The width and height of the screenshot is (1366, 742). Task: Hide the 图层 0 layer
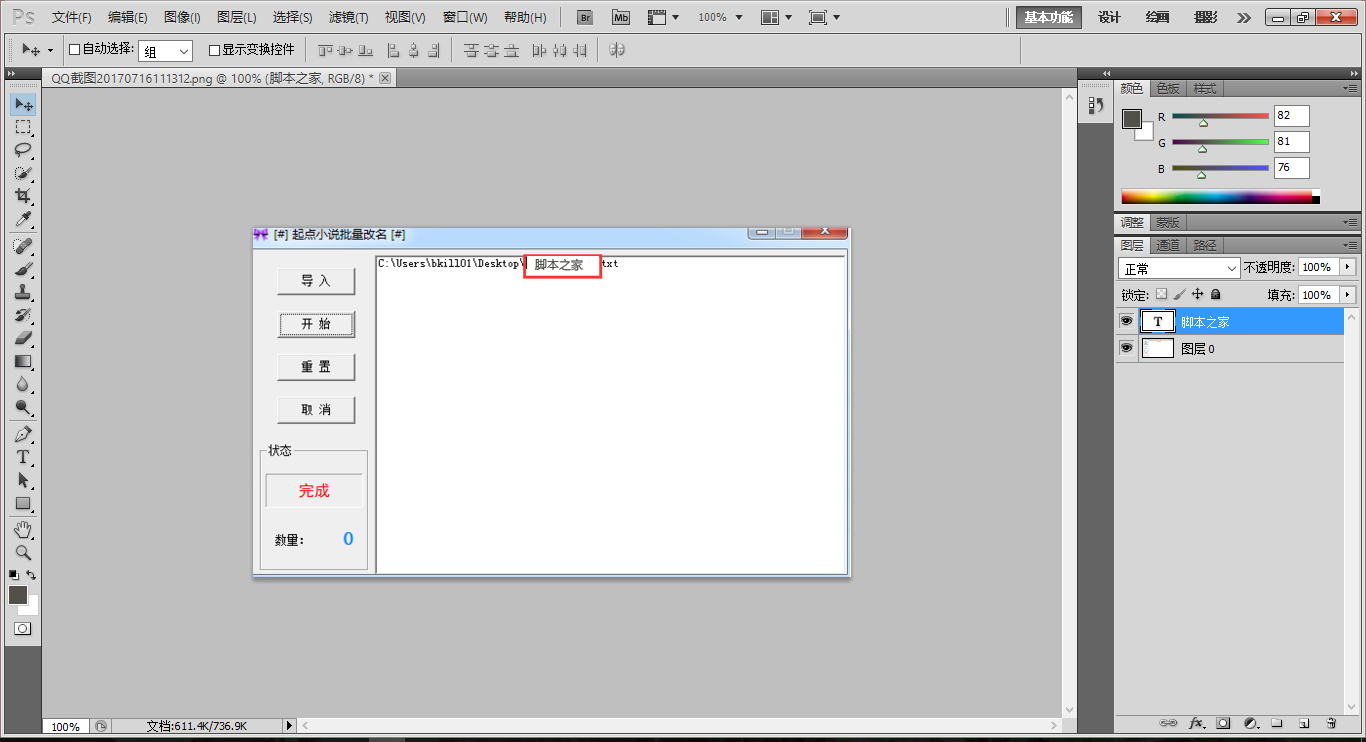click(x=1126, y=348)
